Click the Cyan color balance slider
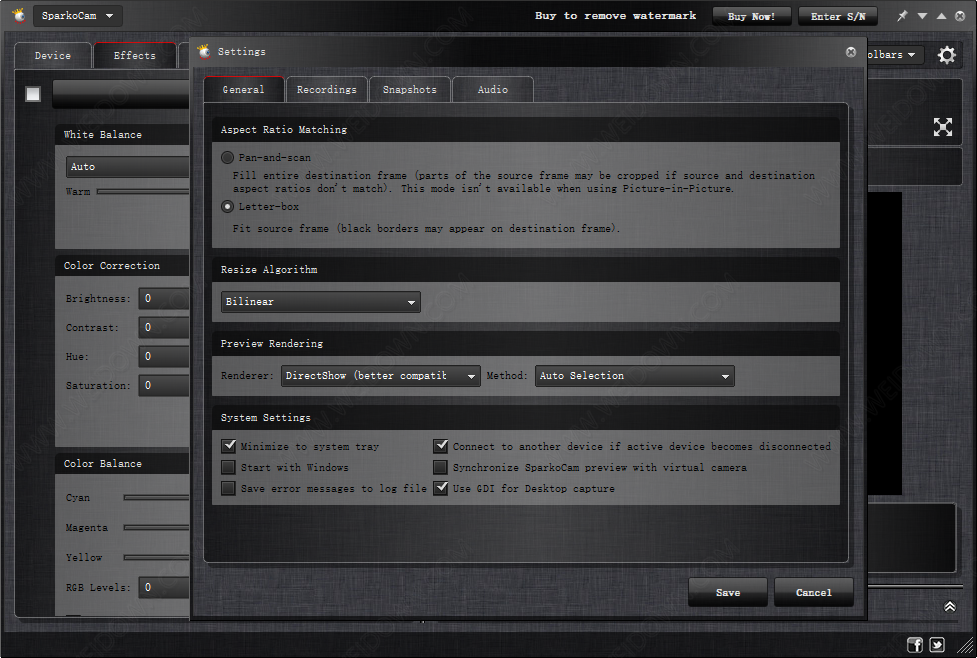The image size is (977, 658). (x=156, y=497)
